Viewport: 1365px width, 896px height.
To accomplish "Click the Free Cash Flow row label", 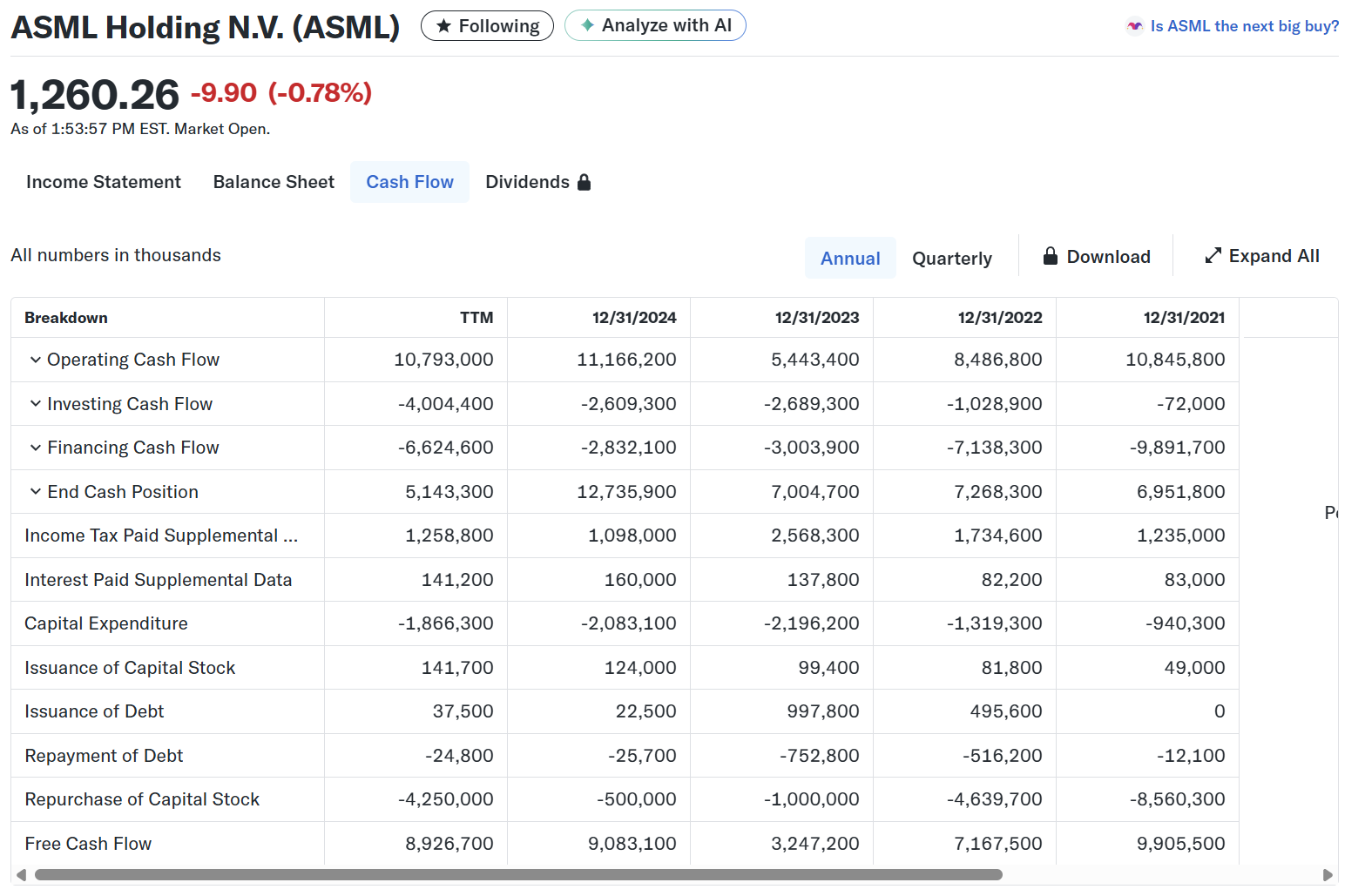I will click(x=88, y=844).
